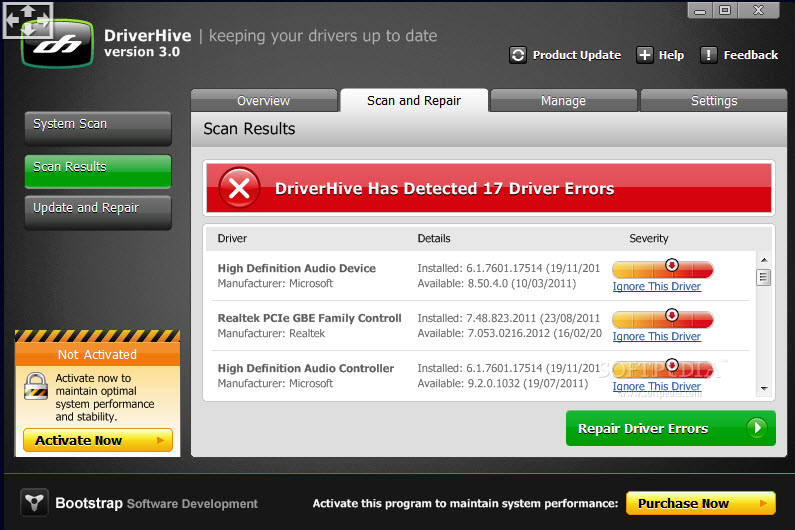This screenshot has height=530, width=795.
Task: Open the Manage tab
Action: click(563, 100)
